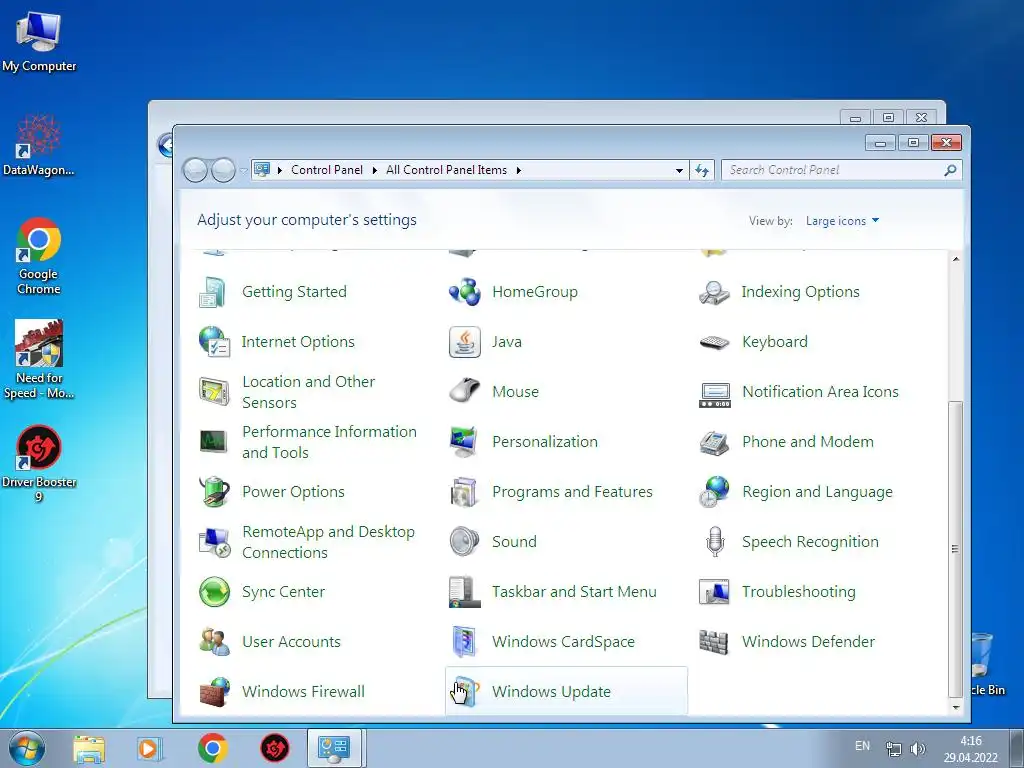Open the Programs and Features icon
The image size is (1024, 768).
click(464, 492)
